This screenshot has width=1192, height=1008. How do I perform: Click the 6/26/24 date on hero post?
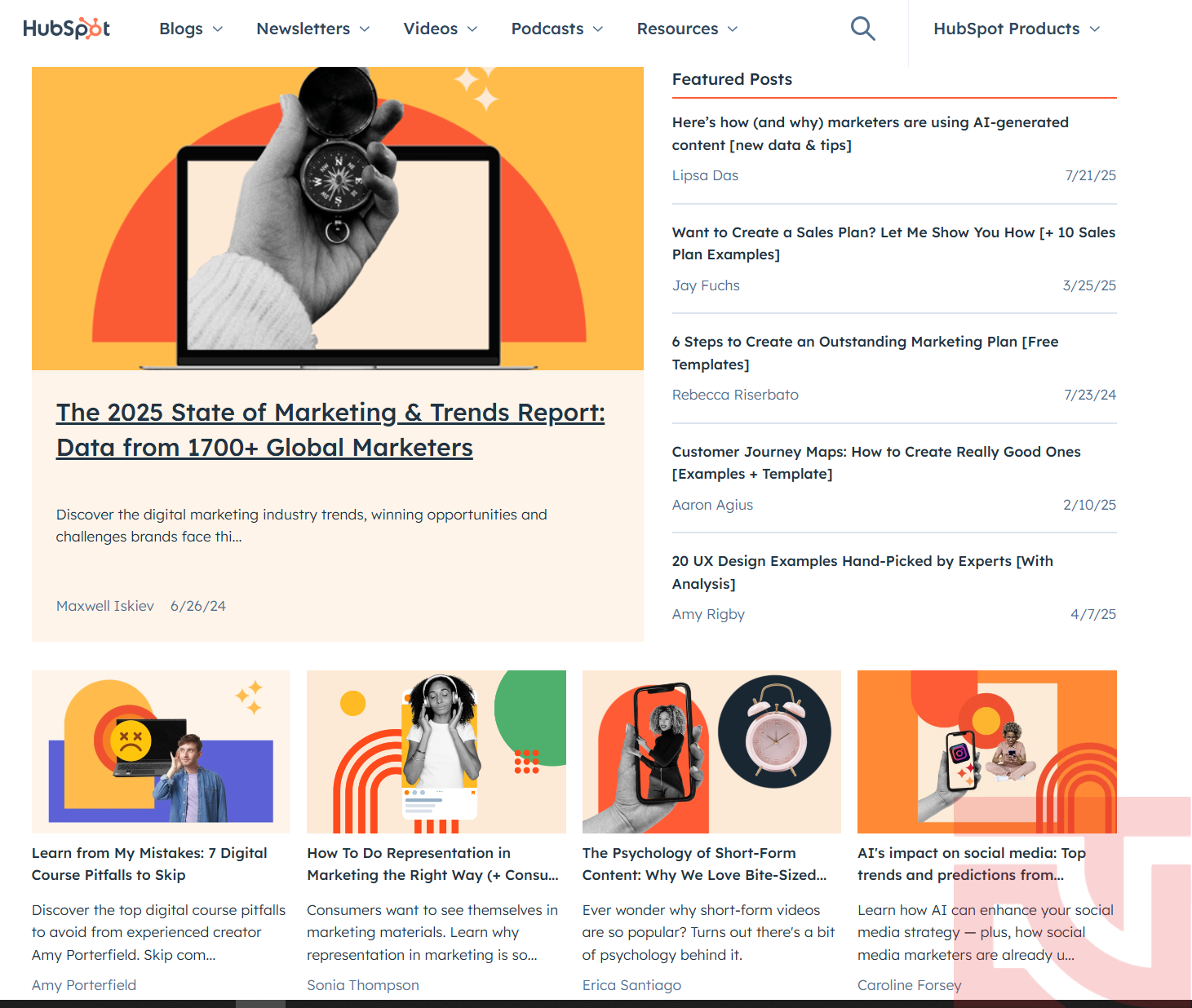tap(198, 606)
